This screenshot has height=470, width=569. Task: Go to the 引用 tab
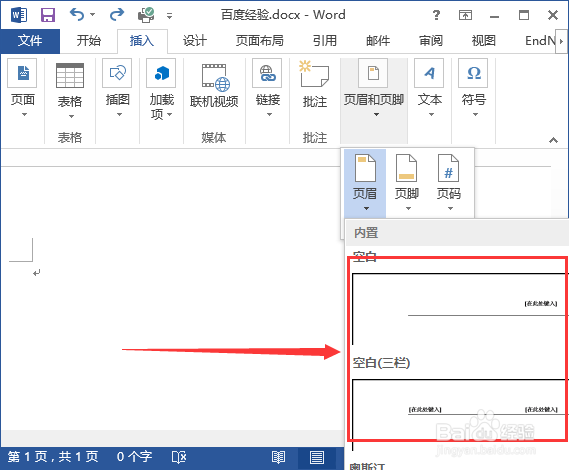[325, 41]
